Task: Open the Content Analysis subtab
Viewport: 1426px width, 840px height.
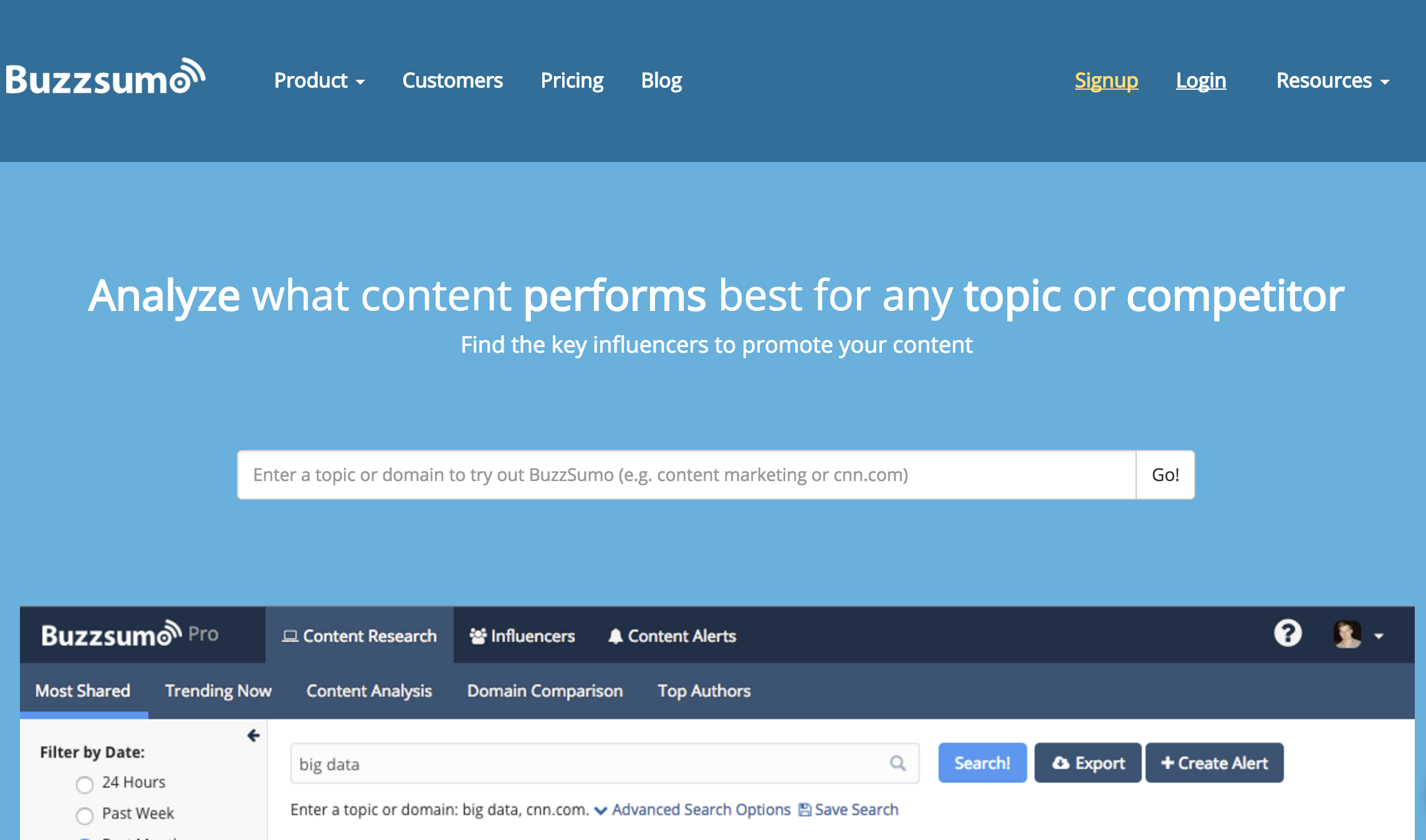Action: coord(369,690)
